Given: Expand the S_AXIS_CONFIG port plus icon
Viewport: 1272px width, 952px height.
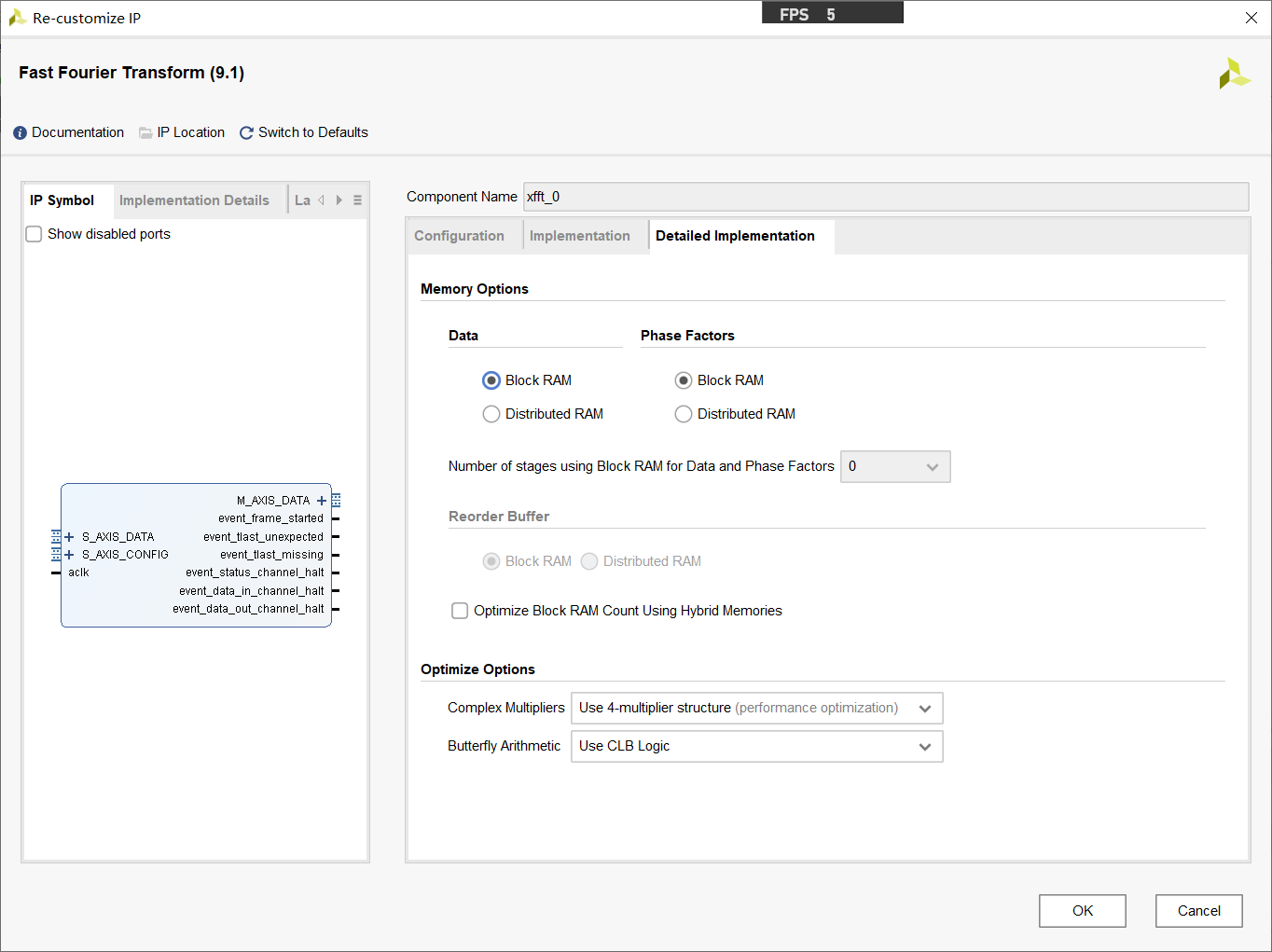Looking at the screenshot, I should 69,555.
